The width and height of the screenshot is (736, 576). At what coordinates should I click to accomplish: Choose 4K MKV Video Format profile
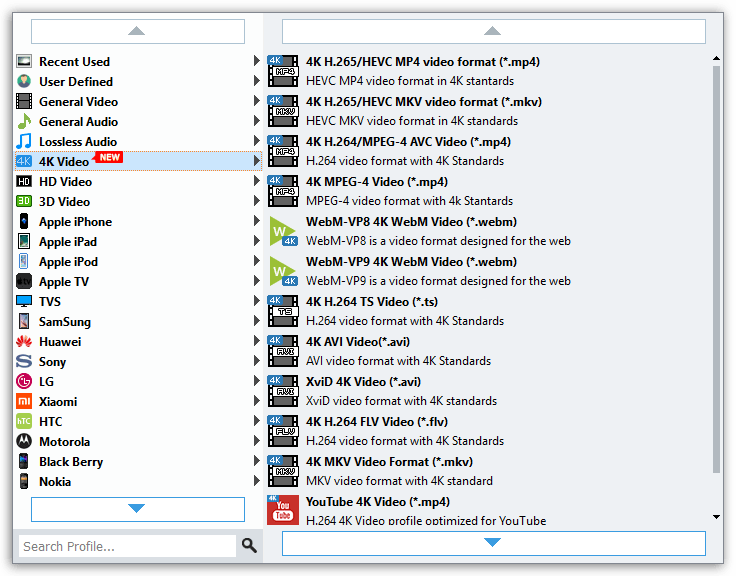coord(488,471)
